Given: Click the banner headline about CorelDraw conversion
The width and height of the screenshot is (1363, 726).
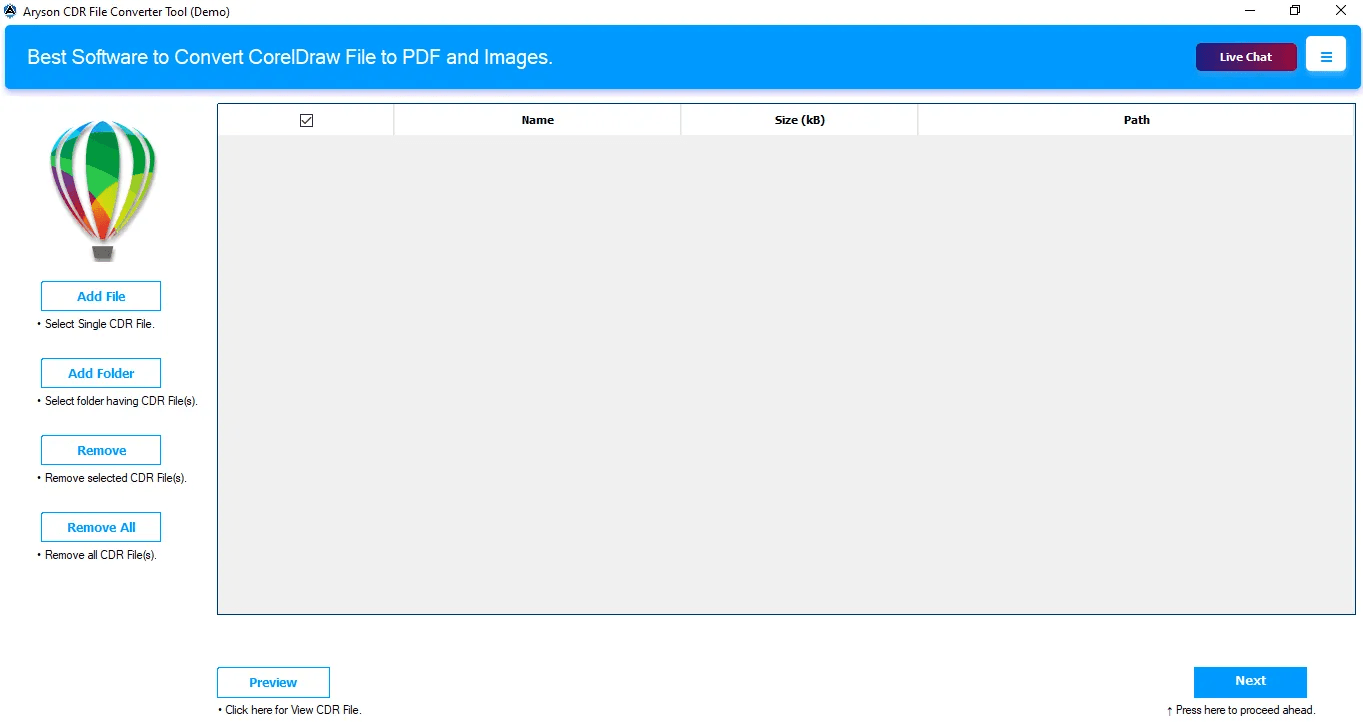Looking at the screenshot, I should [290, 57].
